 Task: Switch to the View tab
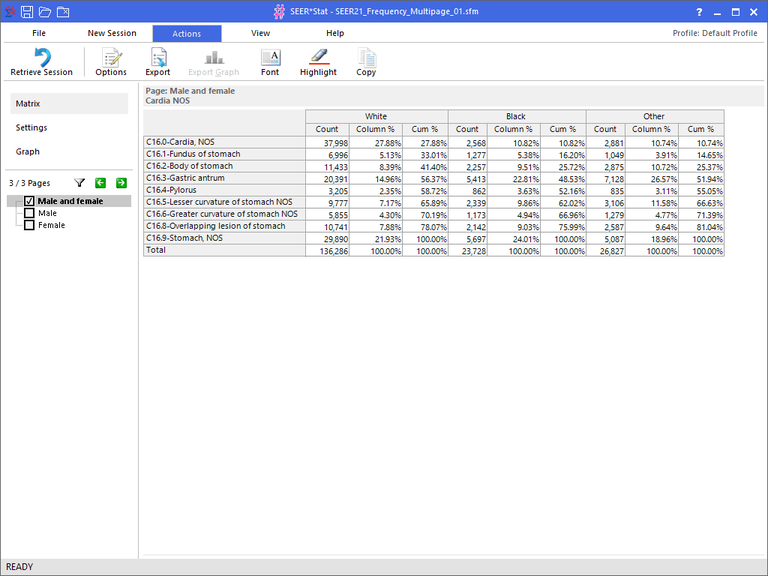pos(260,33)
